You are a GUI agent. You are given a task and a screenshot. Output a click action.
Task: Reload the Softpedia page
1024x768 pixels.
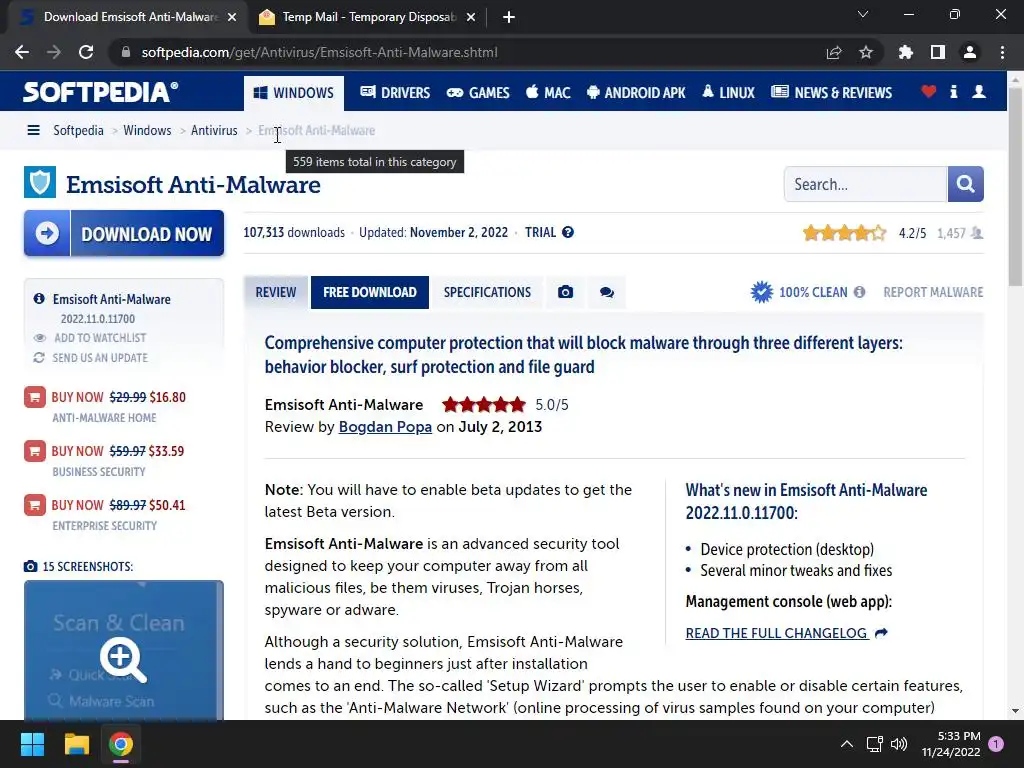[x=86, y=52]
